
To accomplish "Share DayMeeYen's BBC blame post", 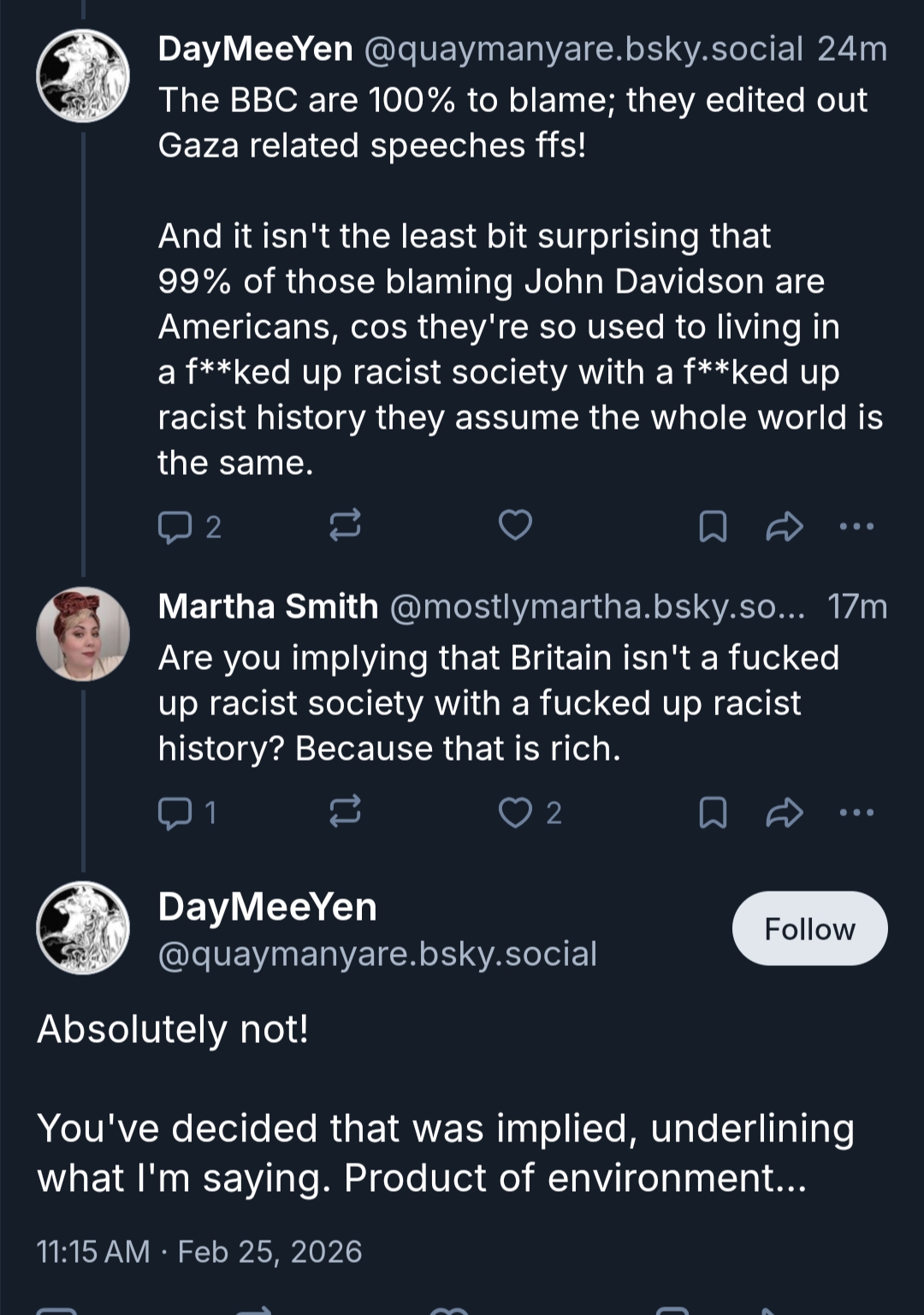I will (784, 526).
